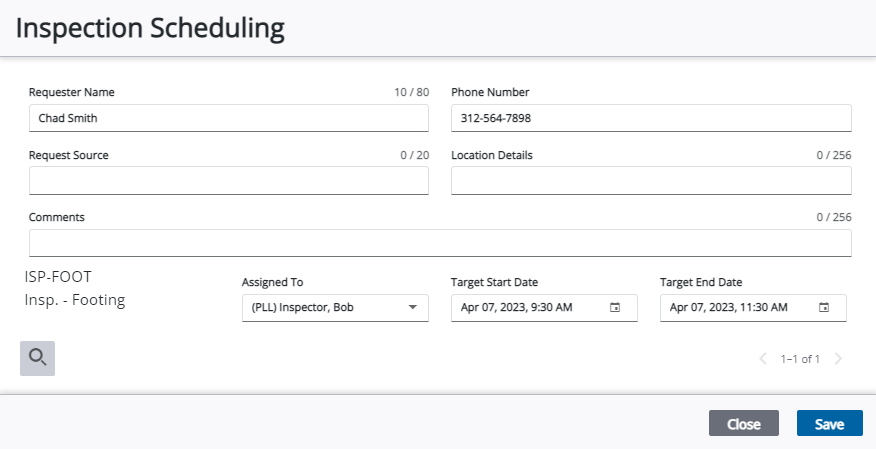Image resolution: width=876 pixels, height=449 pixels.
Task: Go to the previous page of results
Action: coord(763,359)
